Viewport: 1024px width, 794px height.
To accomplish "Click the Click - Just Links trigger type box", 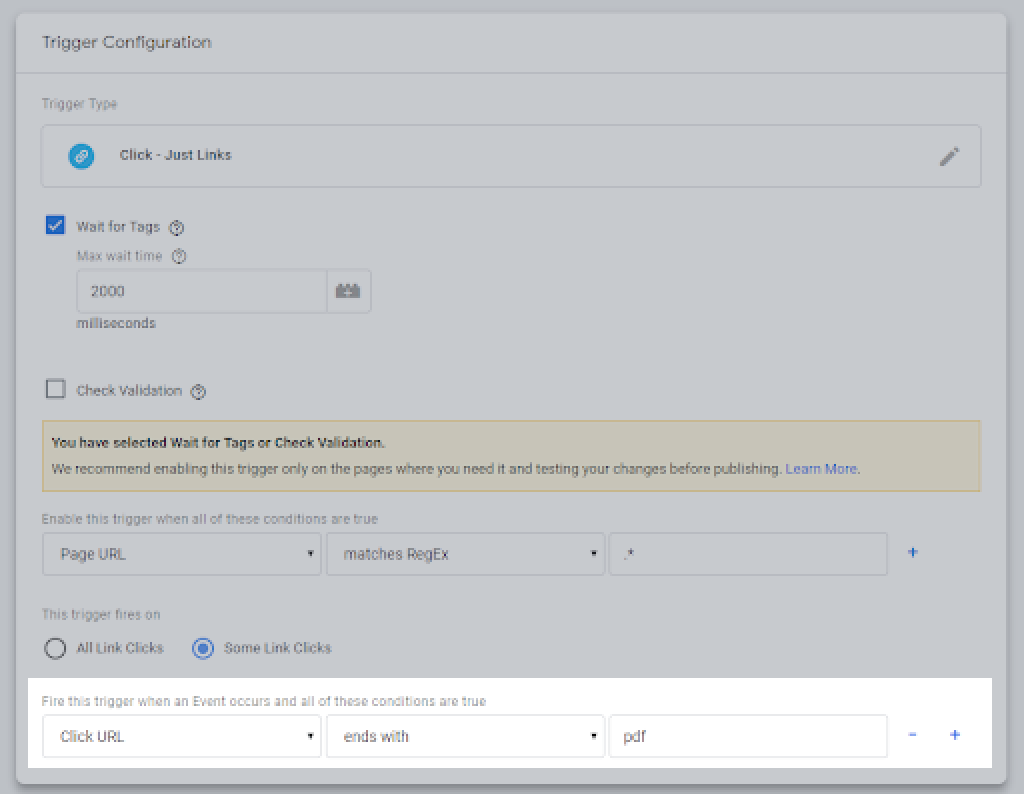I will (511, 156).
